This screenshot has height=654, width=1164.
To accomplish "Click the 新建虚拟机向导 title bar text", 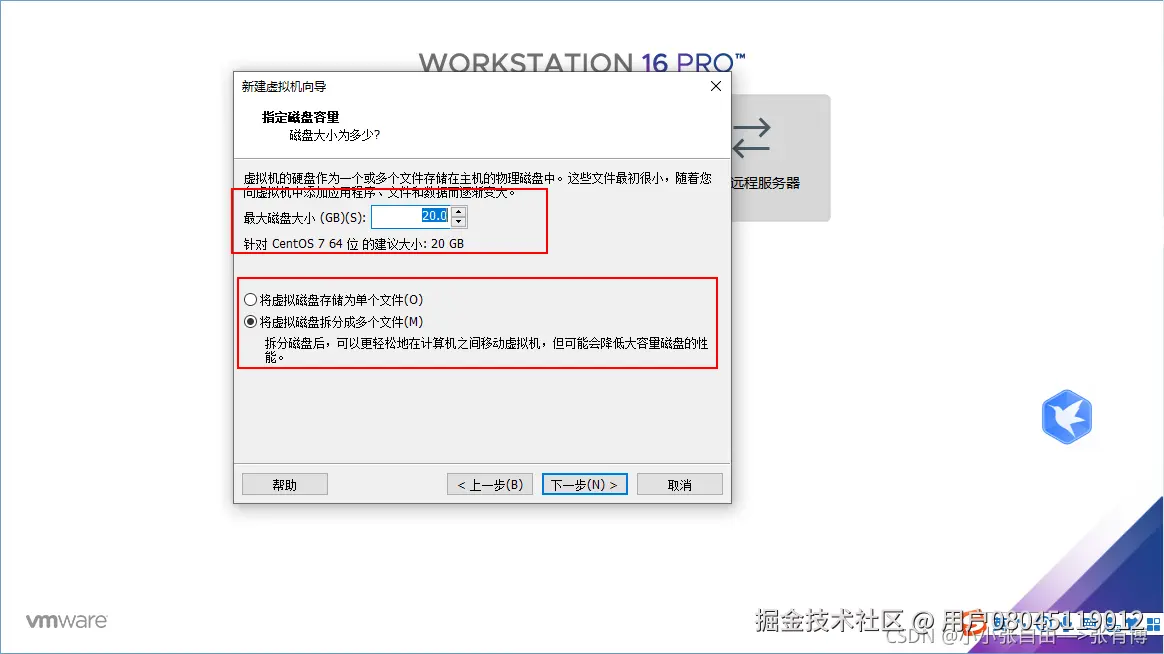I will [284, 86].
